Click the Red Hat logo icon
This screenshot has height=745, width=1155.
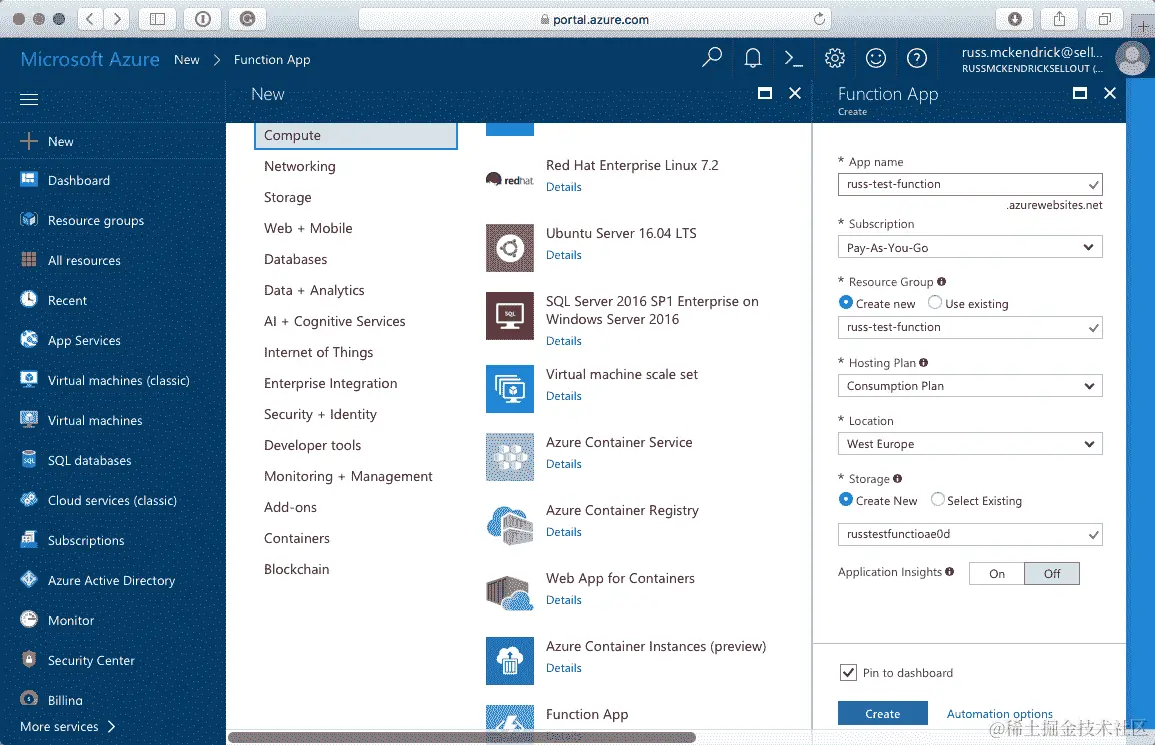510,179
